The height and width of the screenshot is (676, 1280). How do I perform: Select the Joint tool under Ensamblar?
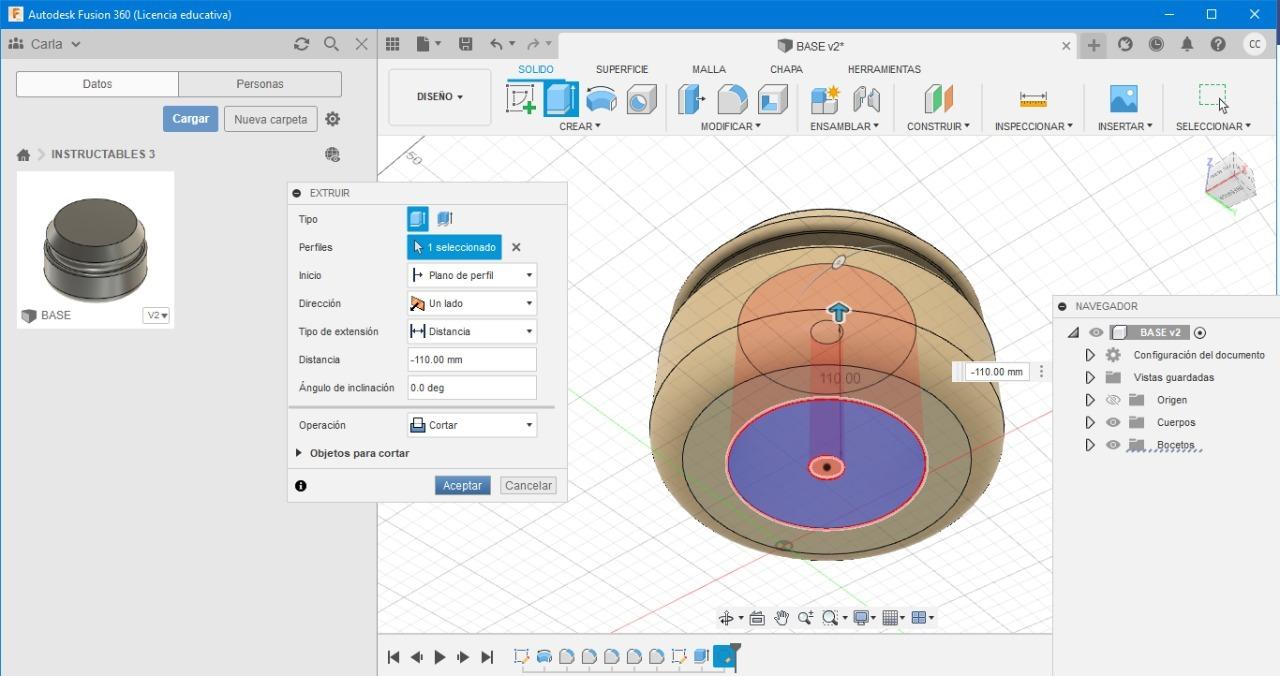click(866, 98)
